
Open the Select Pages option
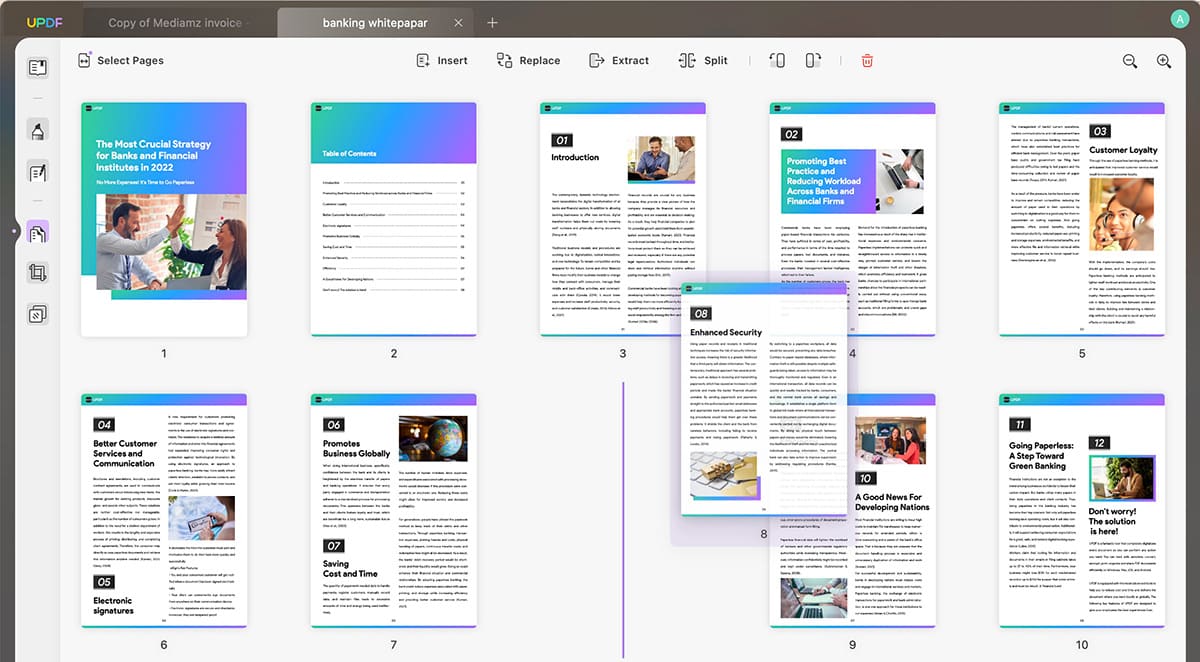pos(120,60)
